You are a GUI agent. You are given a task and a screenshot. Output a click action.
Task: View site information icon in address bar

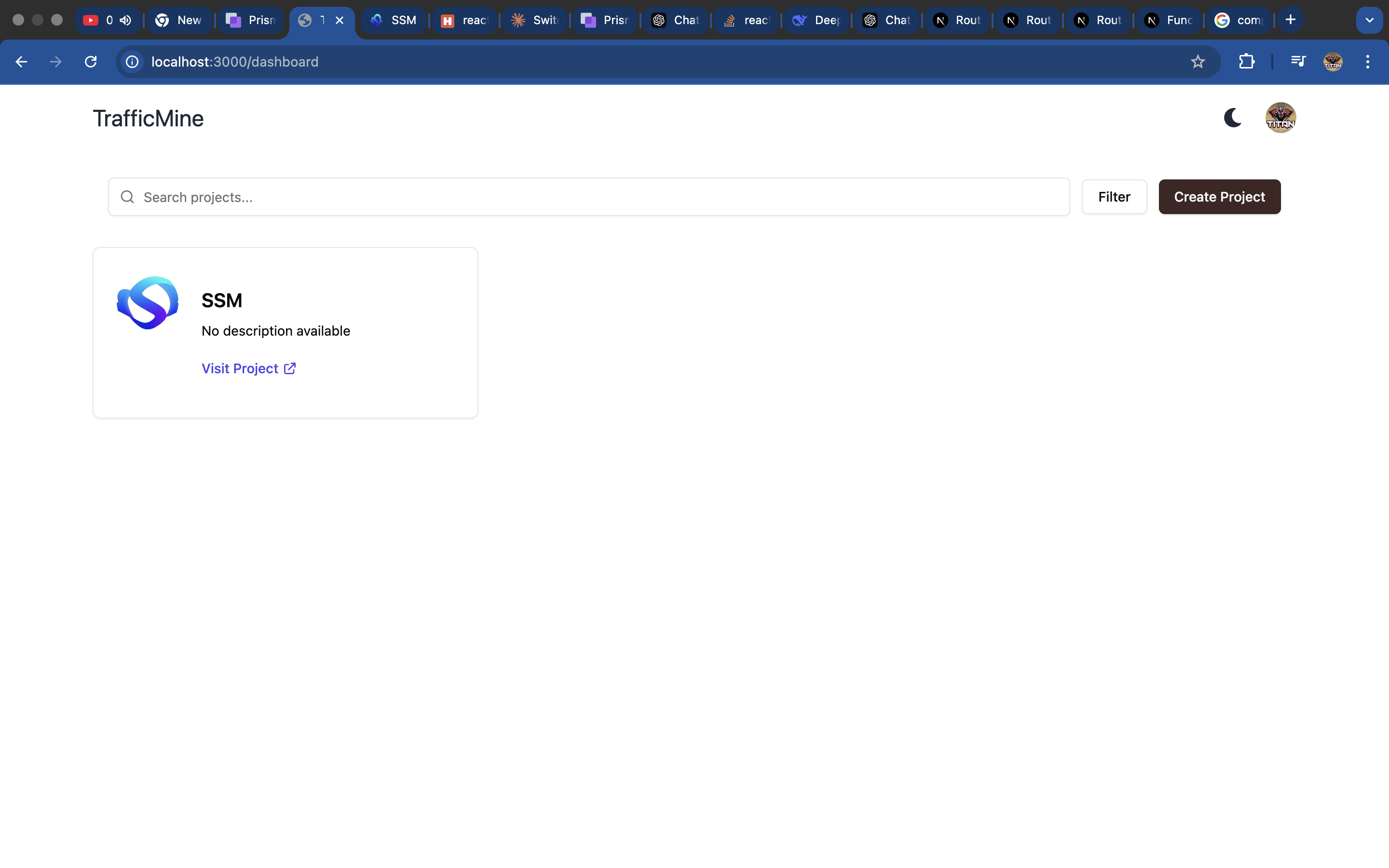coord(133,62)
